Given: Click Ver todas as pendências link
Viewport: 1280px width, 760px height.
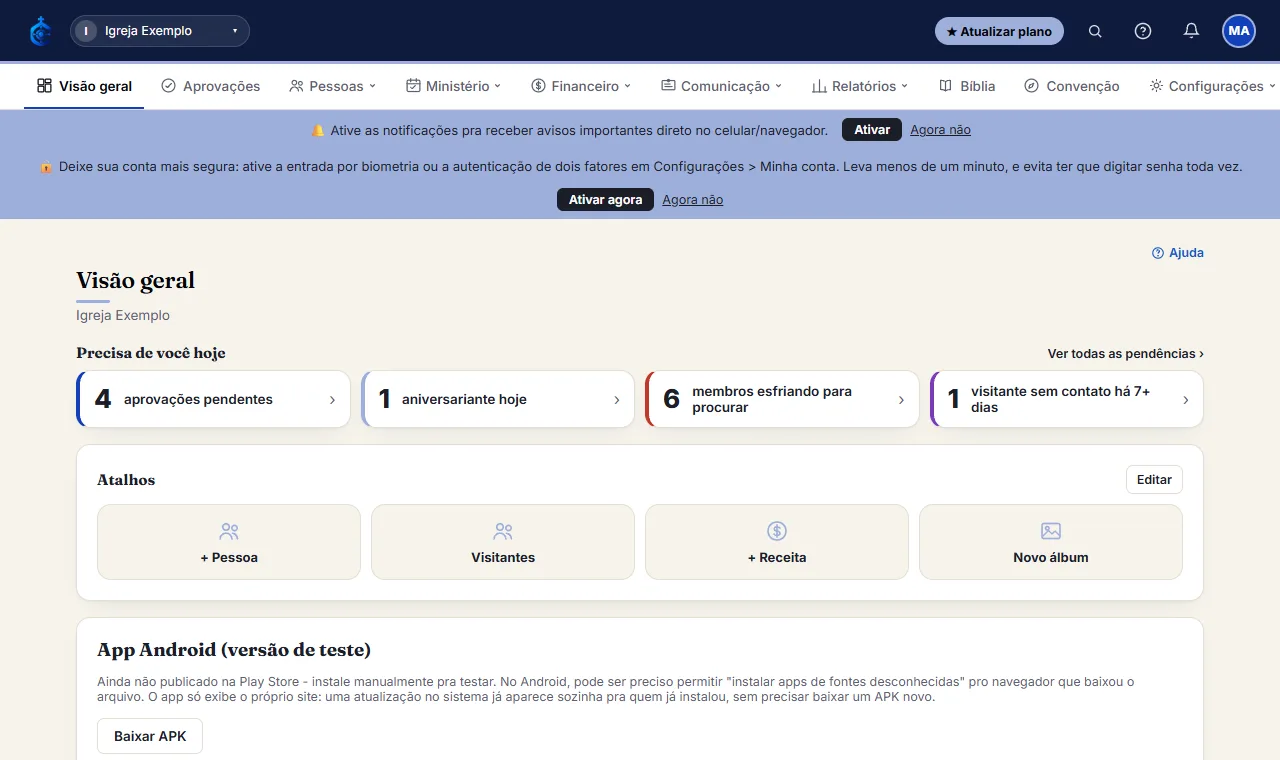Looking at the screenshot, I should [x=1125, y=354].
